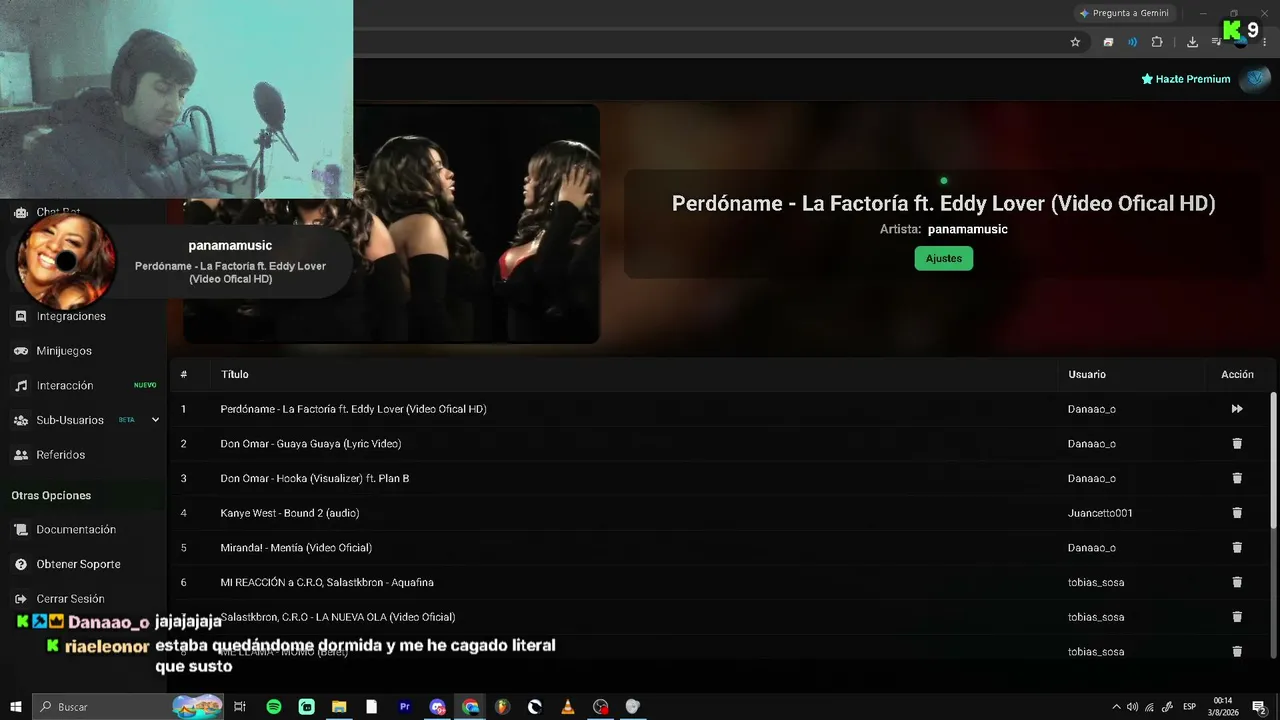Open the user profile avatar menu
Screen dimensions: 1280x720
point(1254,79)
